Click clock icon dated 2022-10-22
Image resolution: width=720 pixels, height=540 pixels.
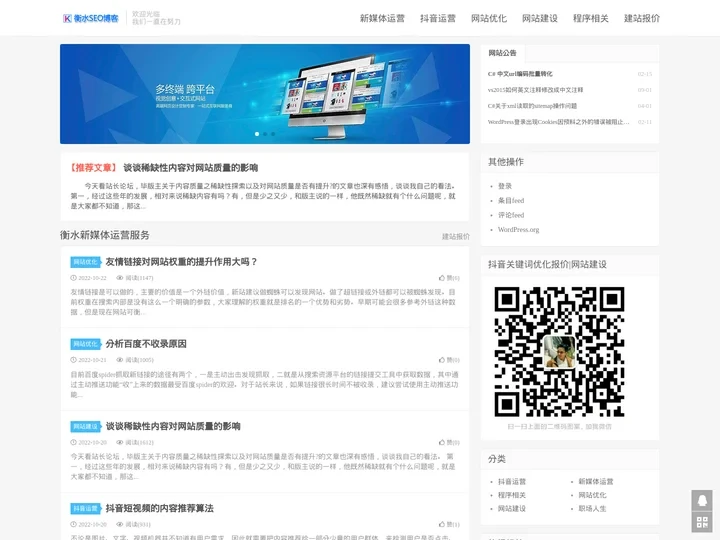[73, 278]
